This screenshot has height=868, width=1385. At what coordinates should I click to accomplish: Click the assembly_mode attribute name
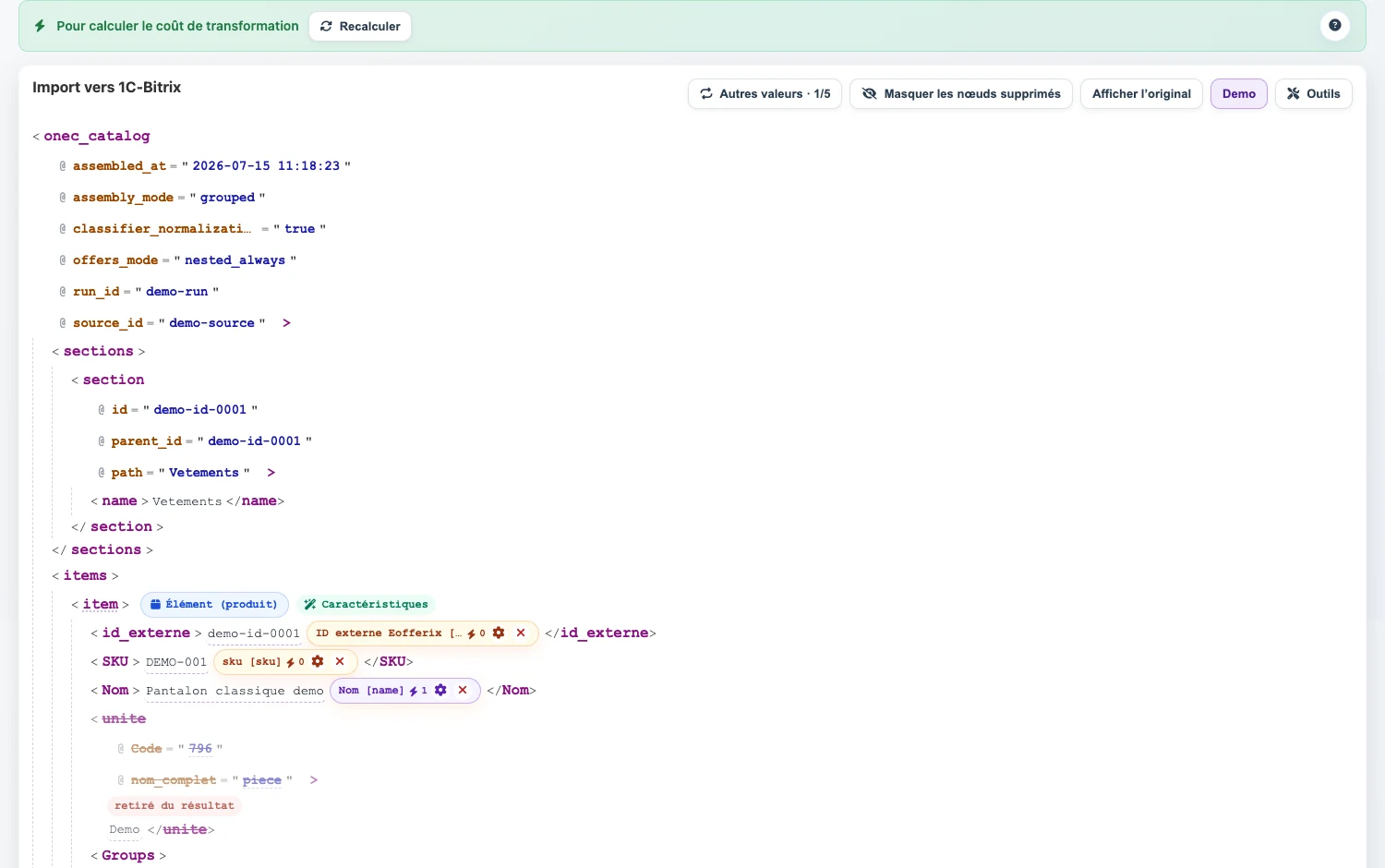pyautogui.click(x=124, y=197)
